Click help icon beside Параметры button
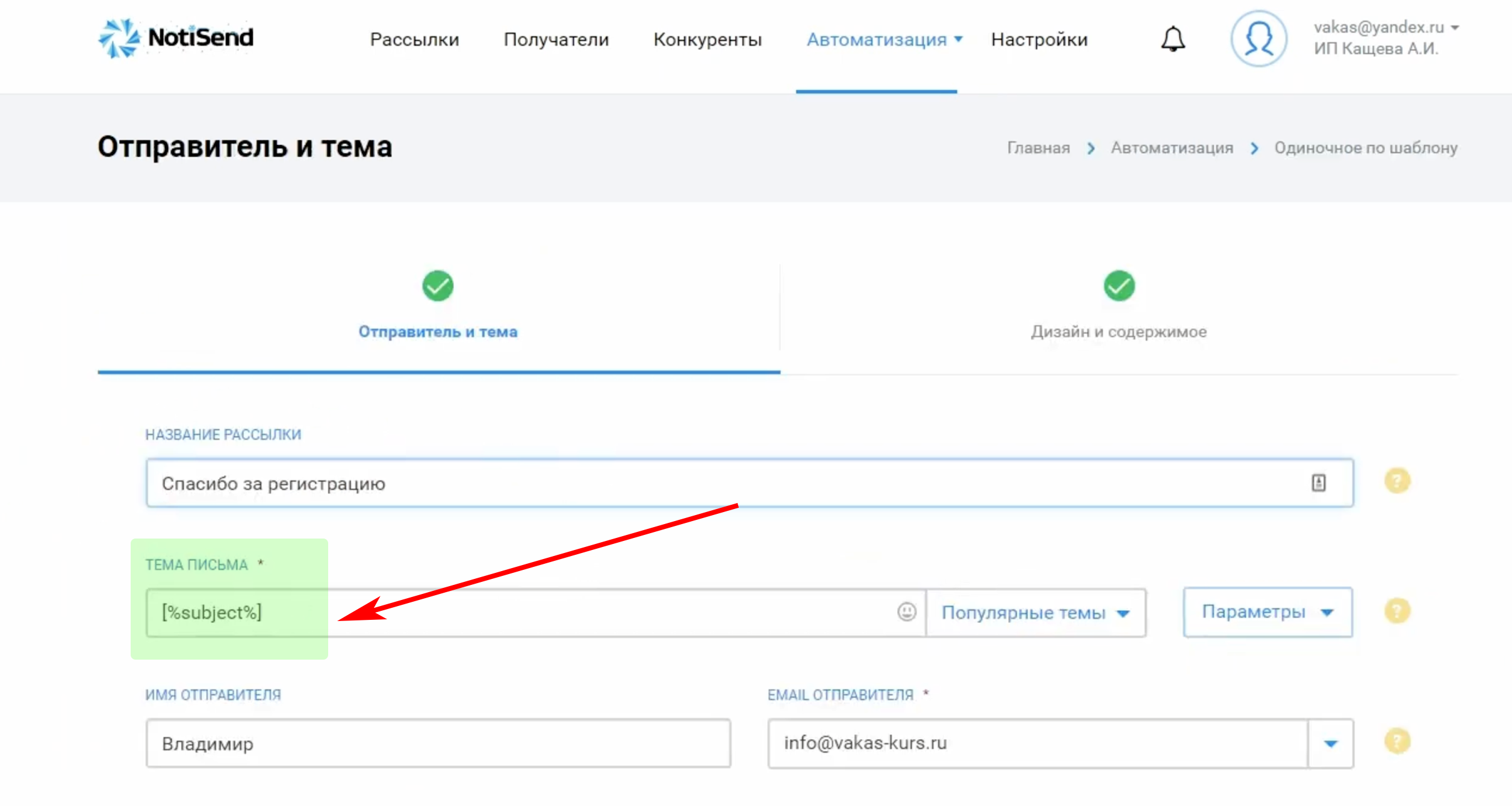The height and width of the screenshot is (806, 1512). click(1397, 611)
